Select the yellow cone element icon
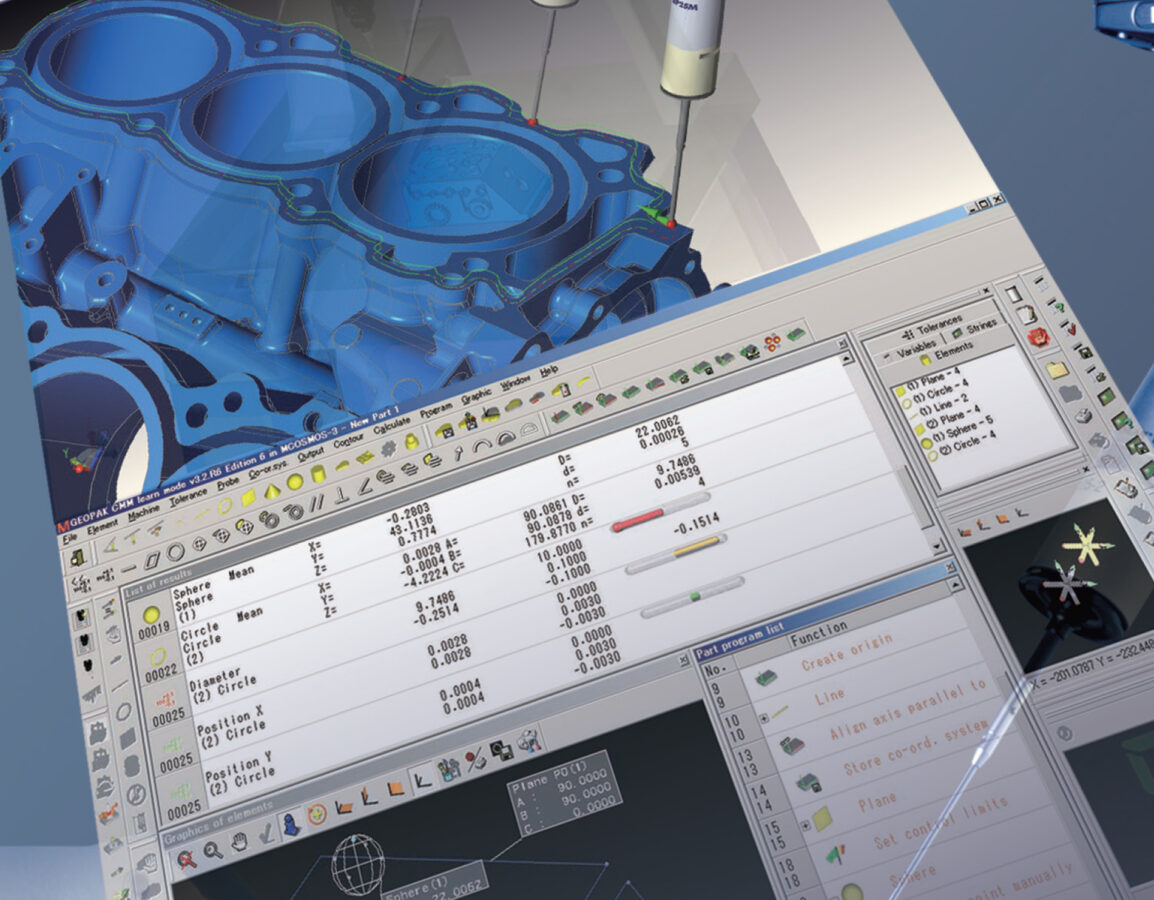Screen dimensions: 1154x900 click(273, 489)
